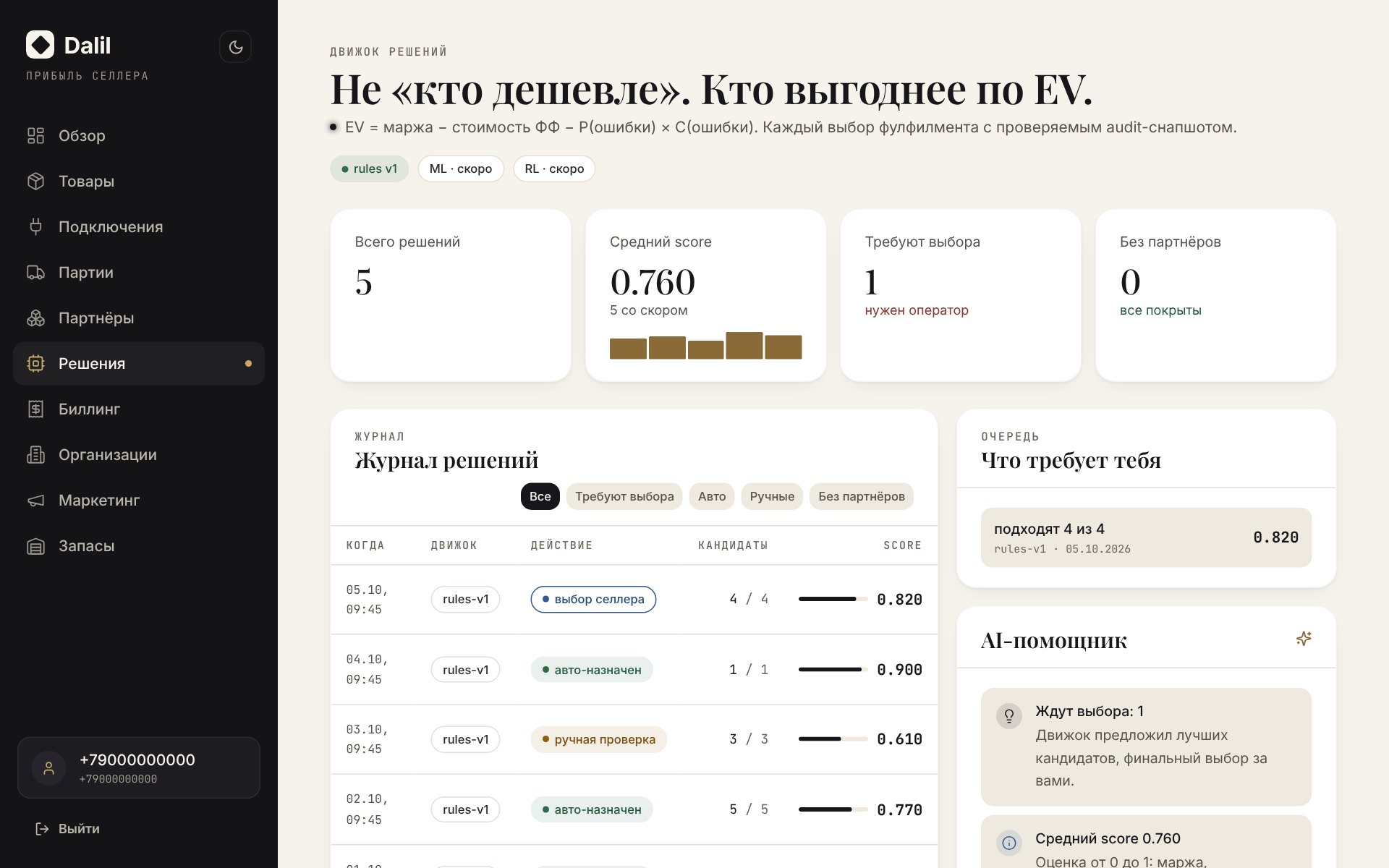Open the Товары section label
The image size is (1389, 868).
(86, 181)
